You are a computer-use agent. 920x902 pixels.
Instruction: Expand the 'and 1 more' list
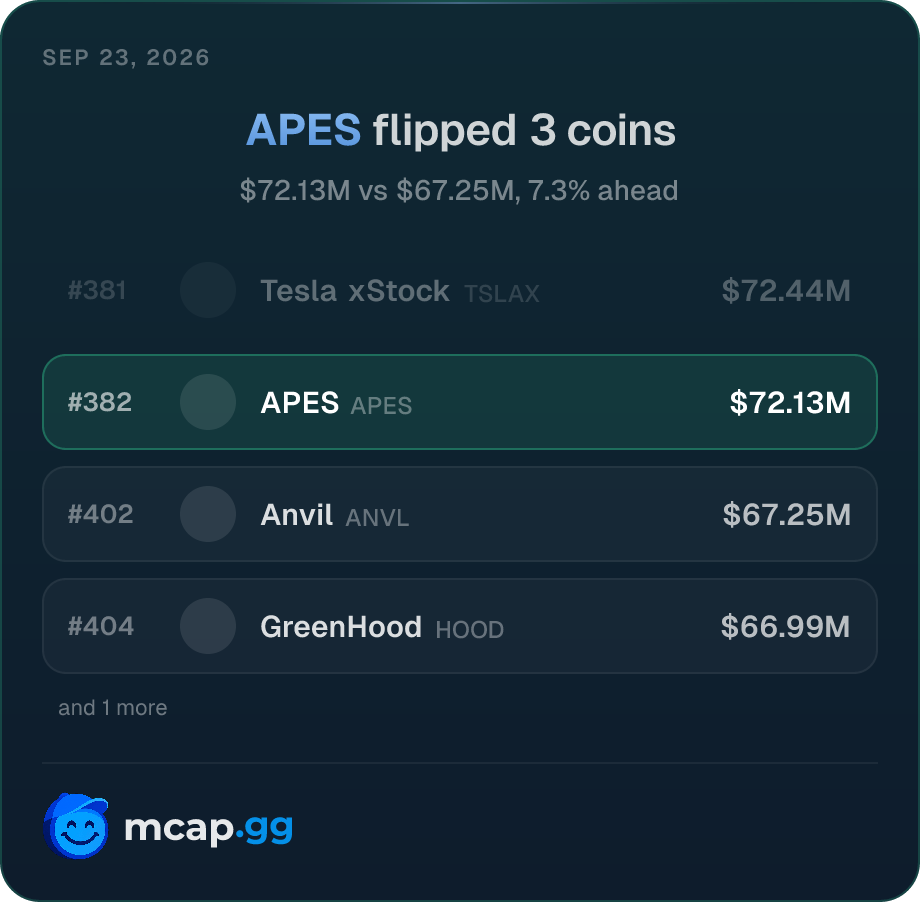point(113,708)
